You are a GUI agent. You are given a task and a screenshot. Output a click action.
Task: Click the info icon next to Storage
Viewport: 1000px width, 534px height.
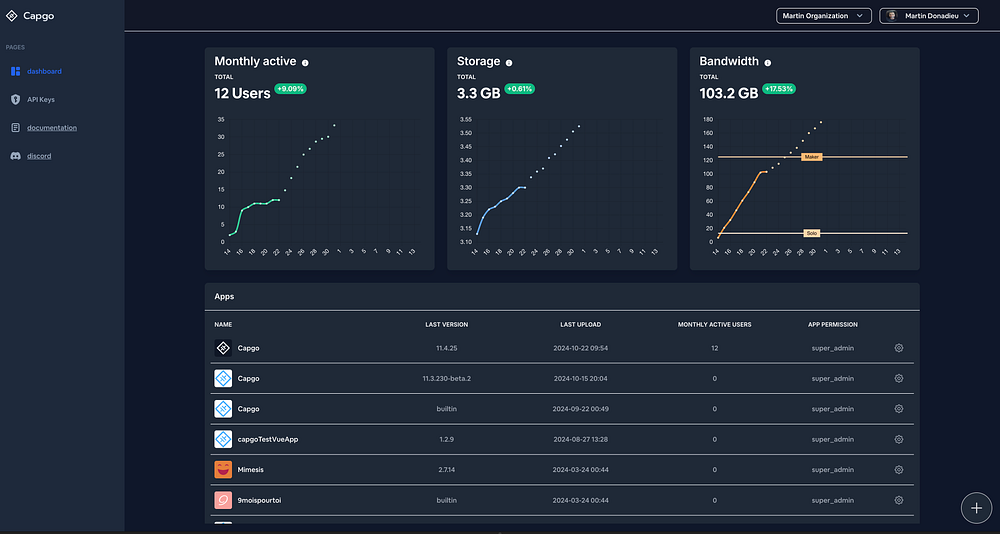[x=509, y=63]
